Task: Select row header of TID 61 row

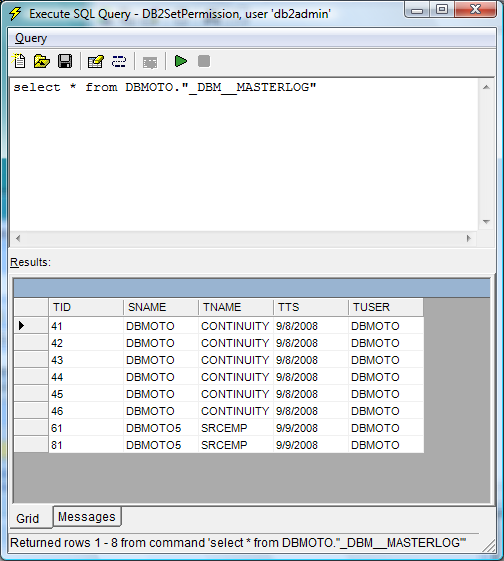Action: point(31,428)
